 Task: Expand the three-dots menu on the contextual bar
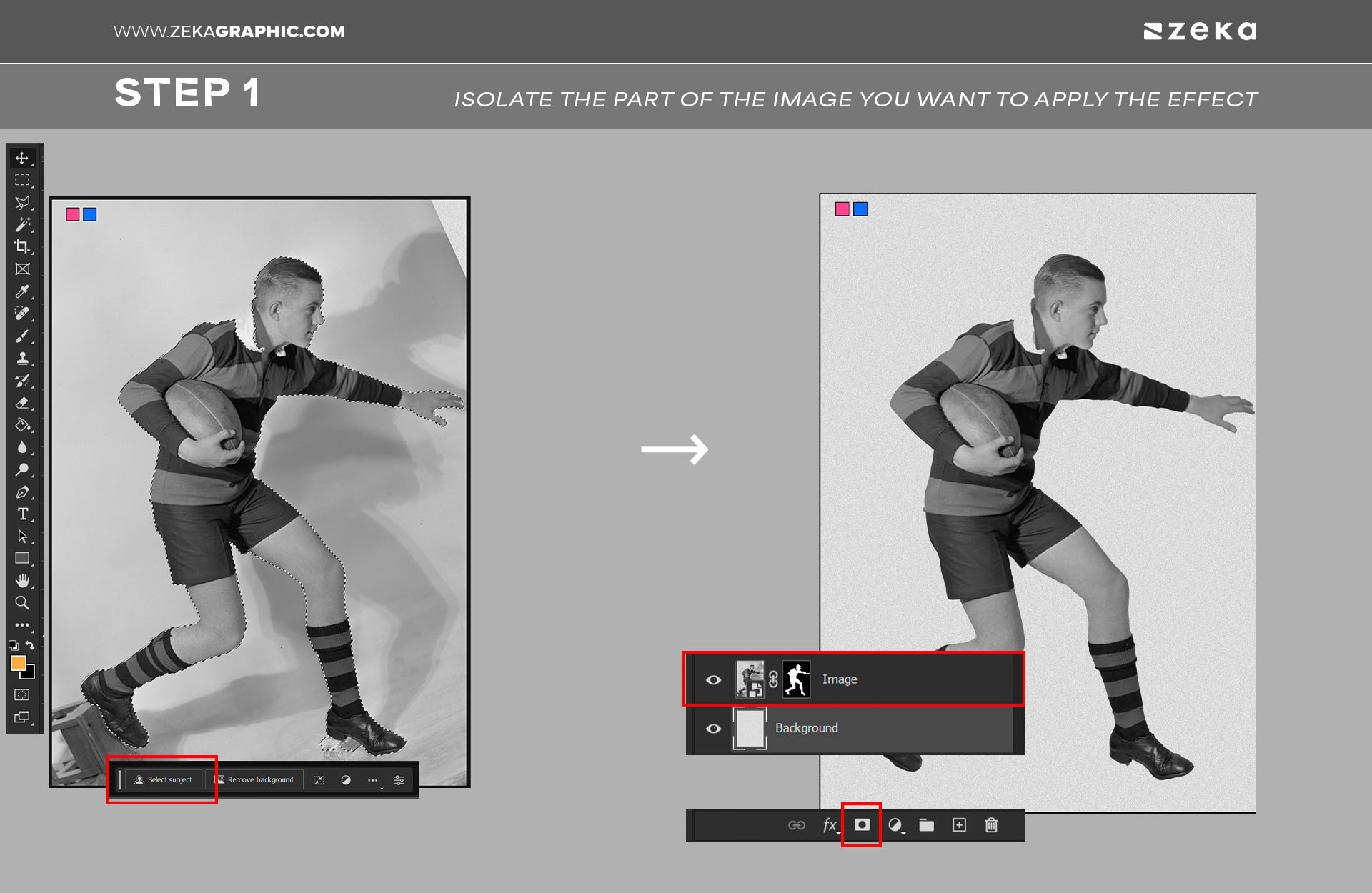(372, 780)
